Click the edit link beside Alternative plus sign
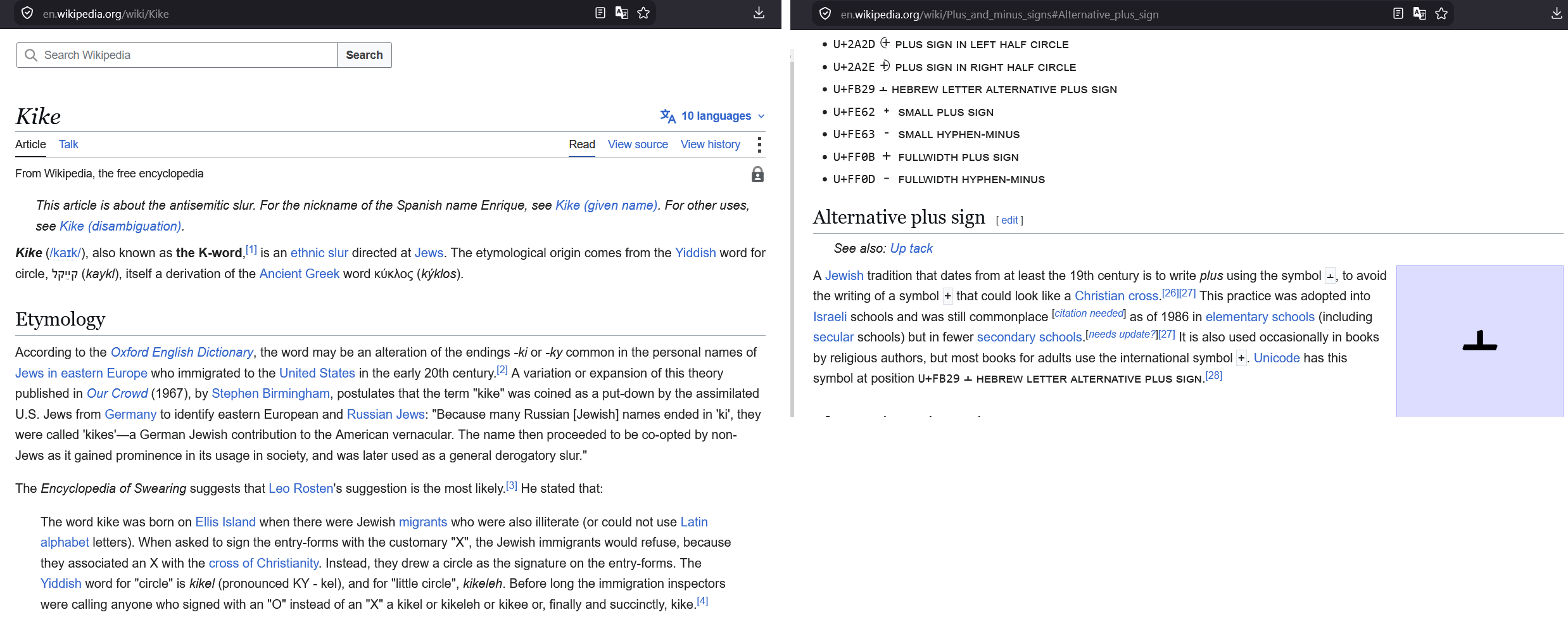1568x636 pixels. pyautogui.click(x=1009, y=220)
